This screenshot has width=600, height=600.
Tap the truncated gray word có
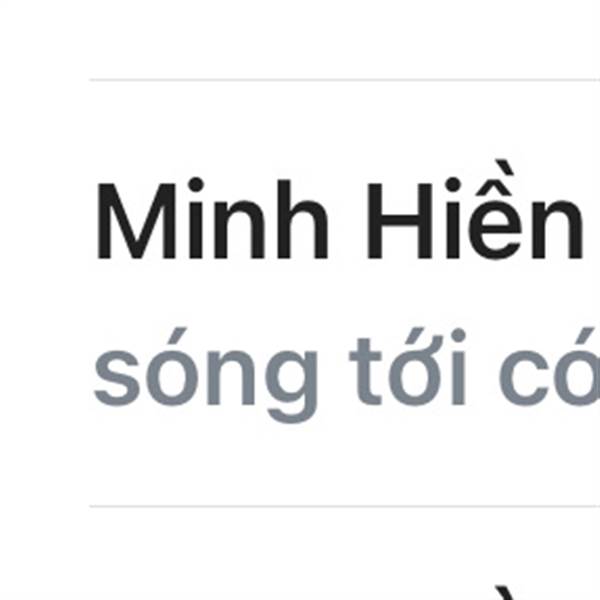tap(549, 366)
